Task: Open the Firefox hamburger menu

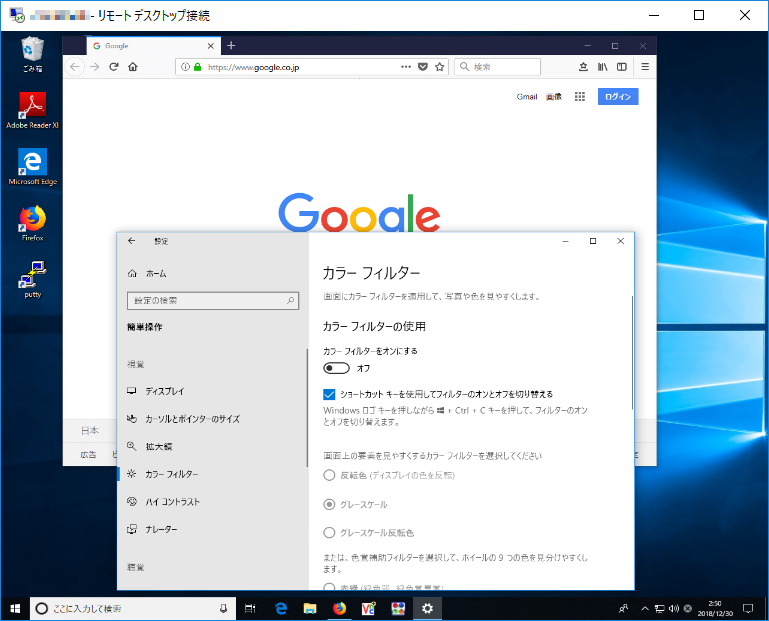Action: (x=645, y=67)
